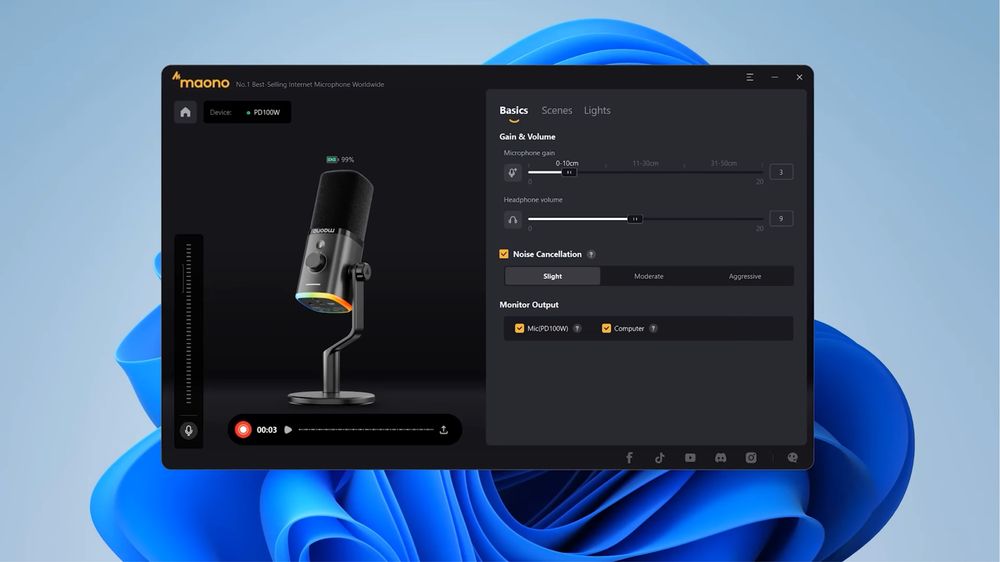This screenshot has height=562, width=1000.
Task: Open Maono's Discord server
Action: point(721,457)
